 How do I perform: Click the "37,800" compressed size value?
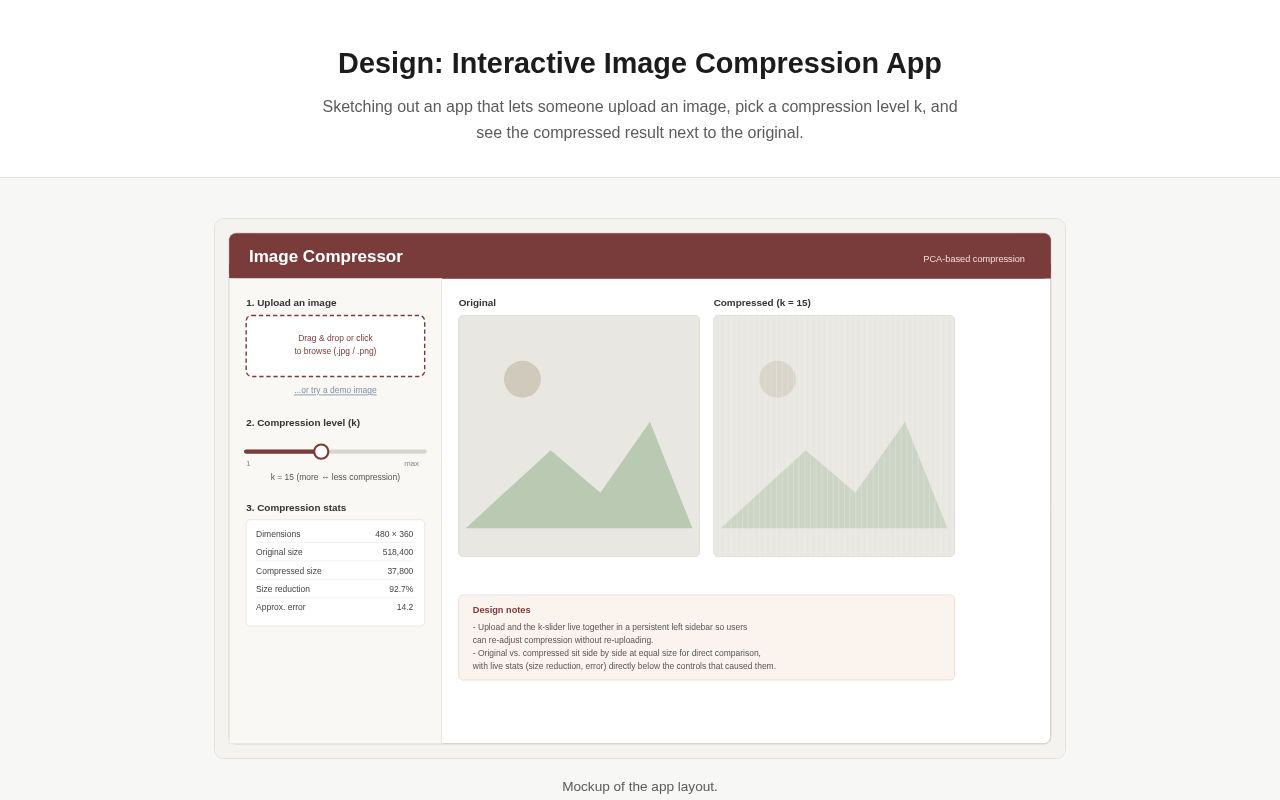[400, 571]
